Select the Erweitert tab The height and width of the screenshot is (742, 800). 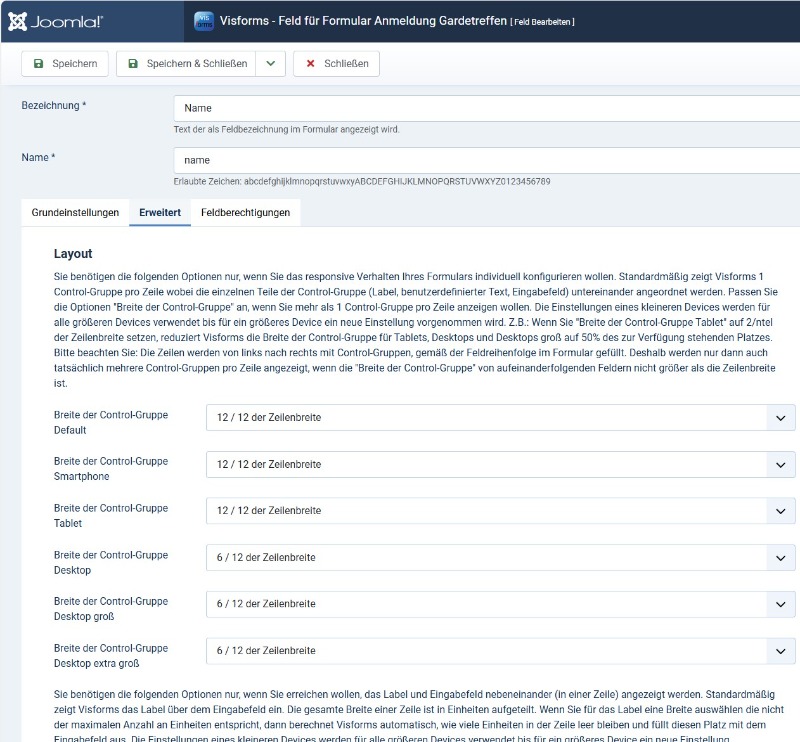coord(160,213)
